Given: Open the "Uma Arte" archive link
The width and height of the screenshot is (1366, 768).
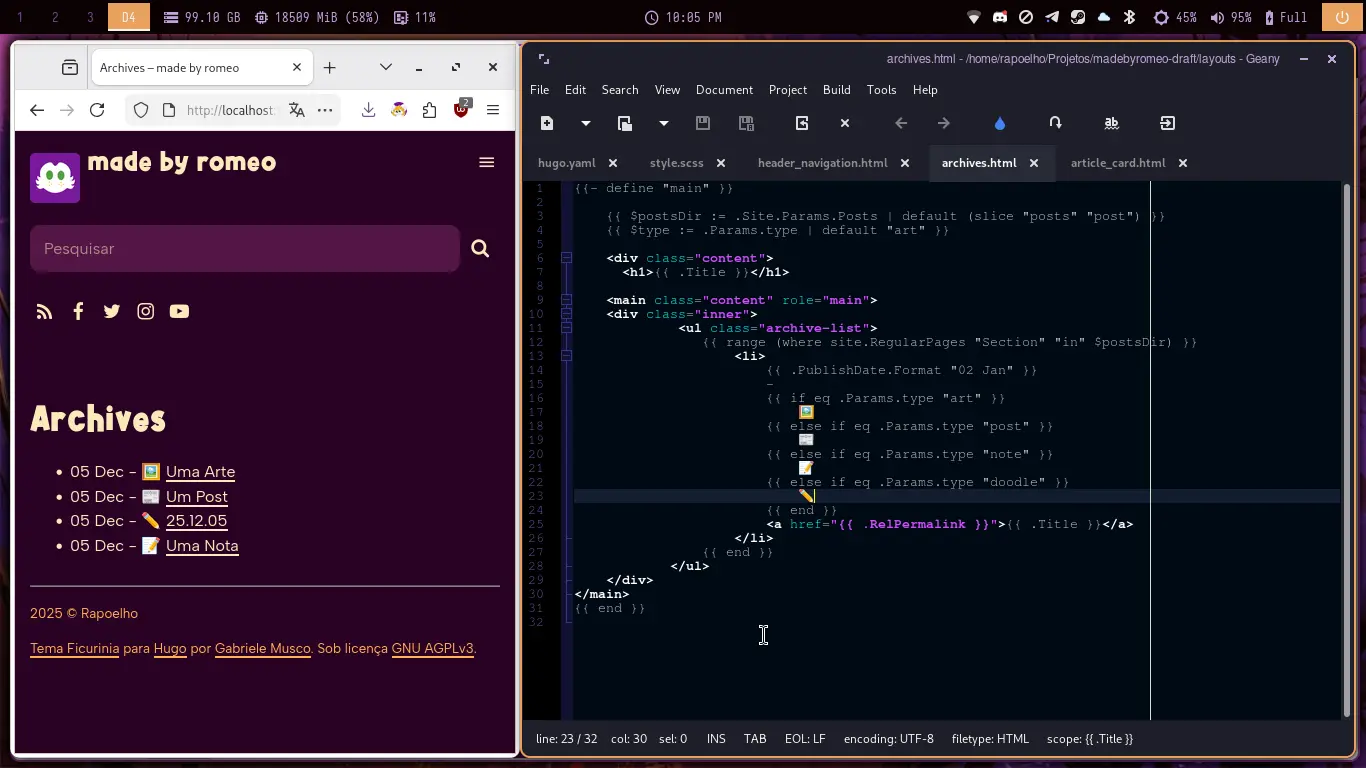Looking at the screenshot, I should [200, 472].
